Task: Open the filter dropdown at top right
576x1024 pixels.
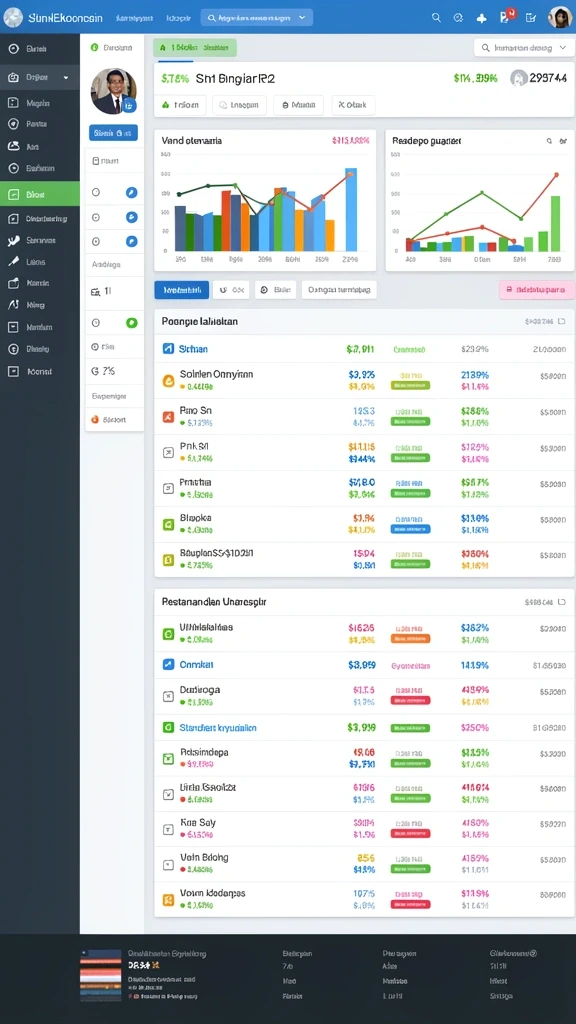Action: [x=523, y=48]
